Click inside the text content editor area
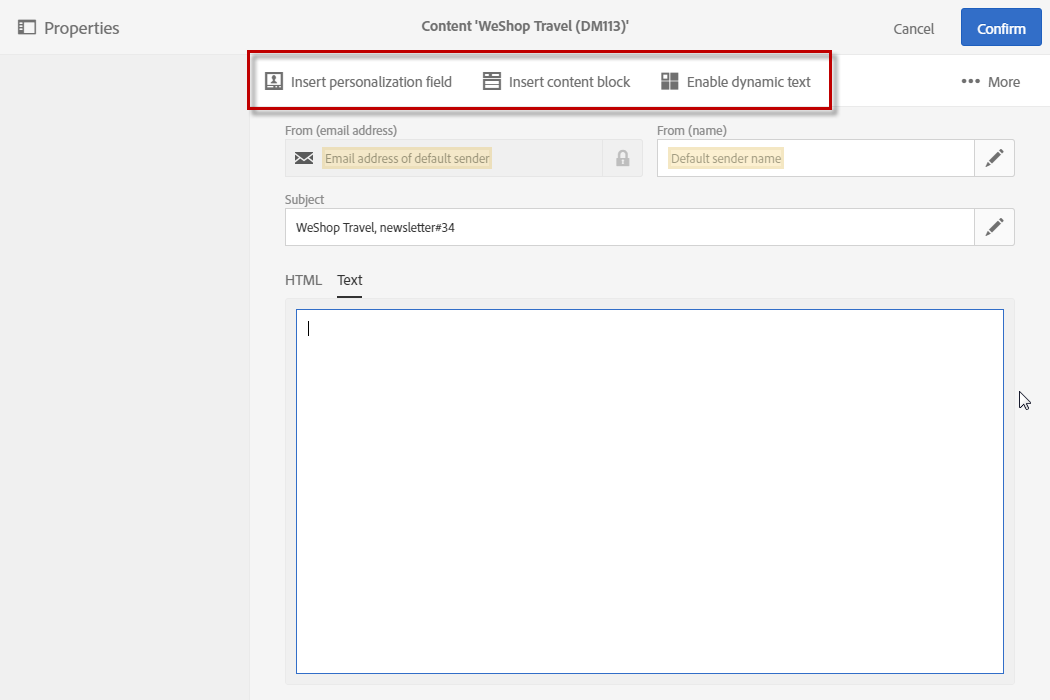 tap(650, 490)
